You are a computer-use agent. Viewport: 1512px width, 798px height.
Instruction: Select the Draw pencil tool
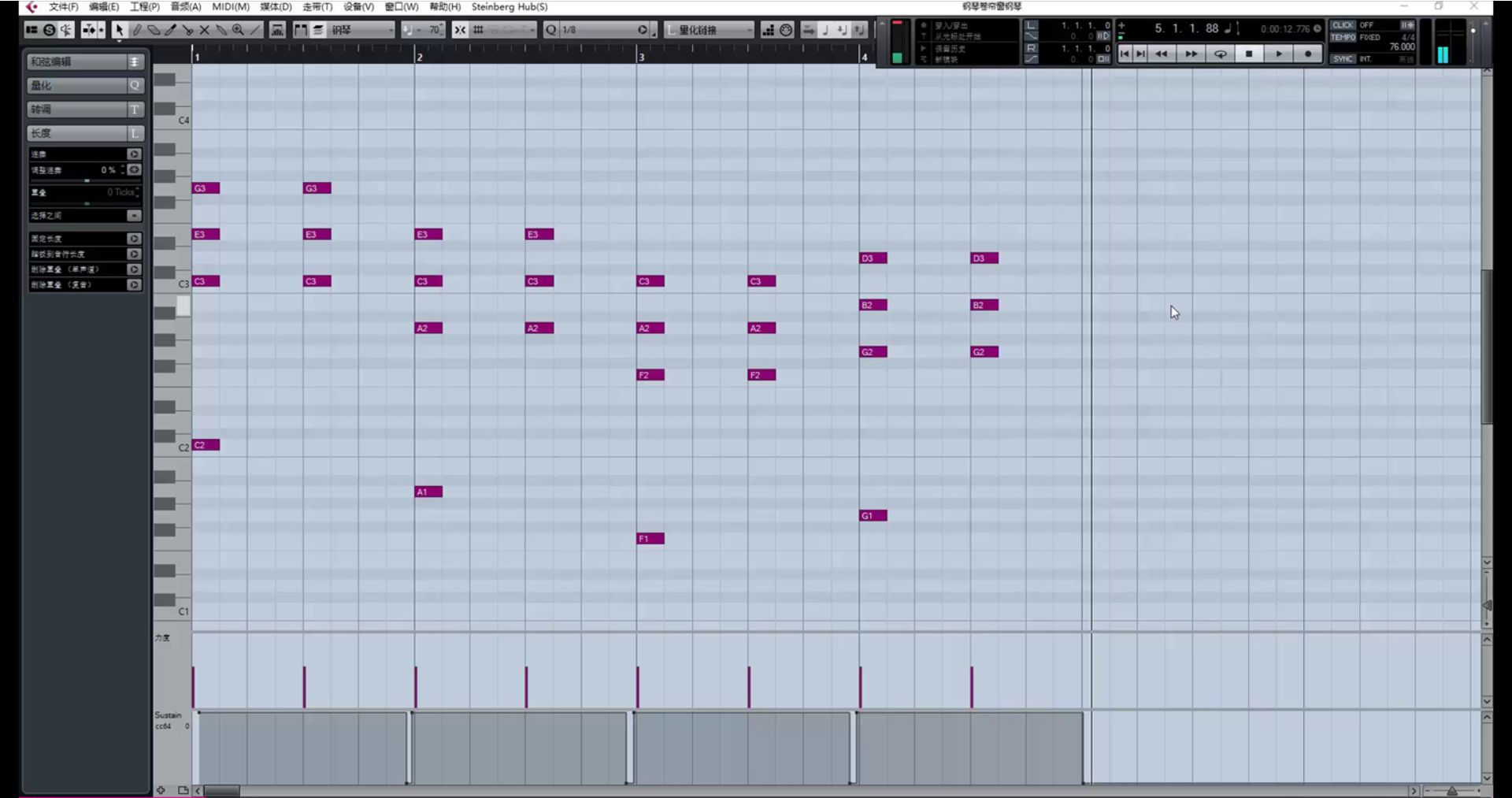point(136,30)
